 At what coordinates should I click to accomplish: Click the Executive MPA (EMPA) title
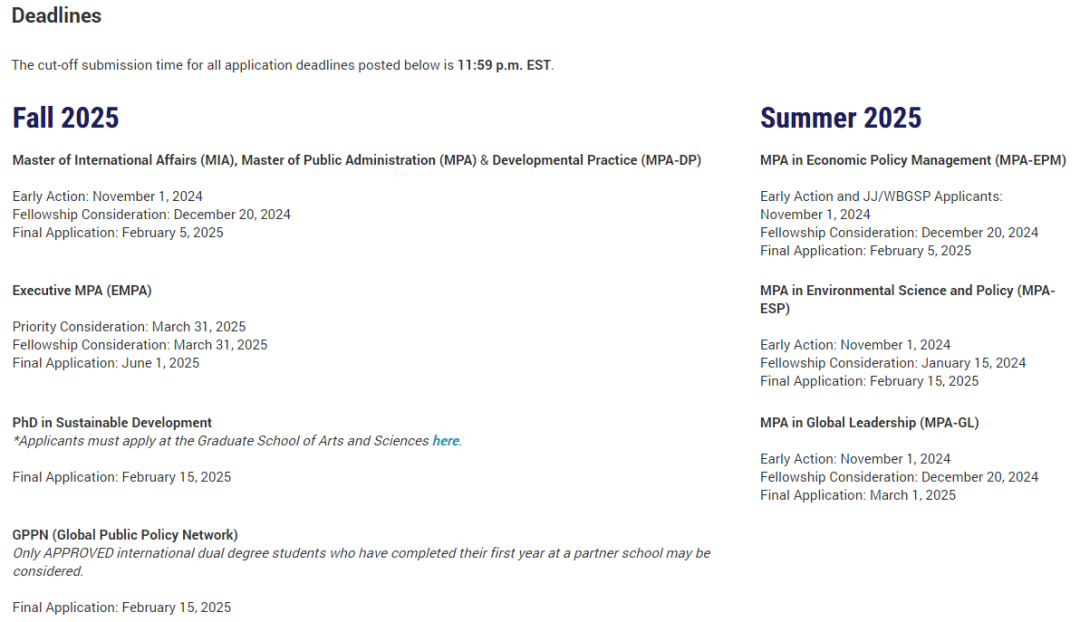(x=82, y=291)
